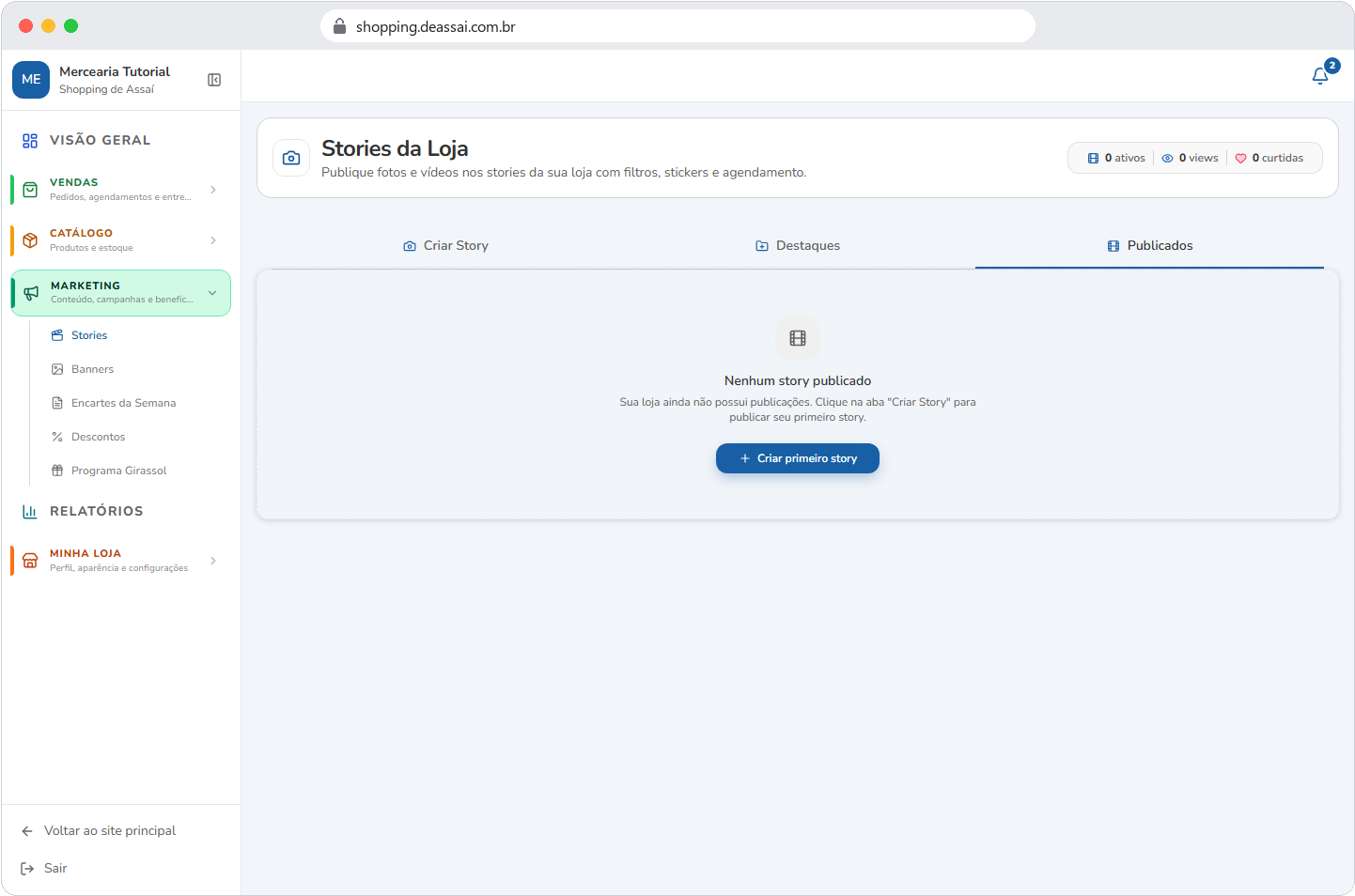The height and width of the screenshot is (896, 1355).
Task: Click the ME store avatar
Action: (31, 80)
